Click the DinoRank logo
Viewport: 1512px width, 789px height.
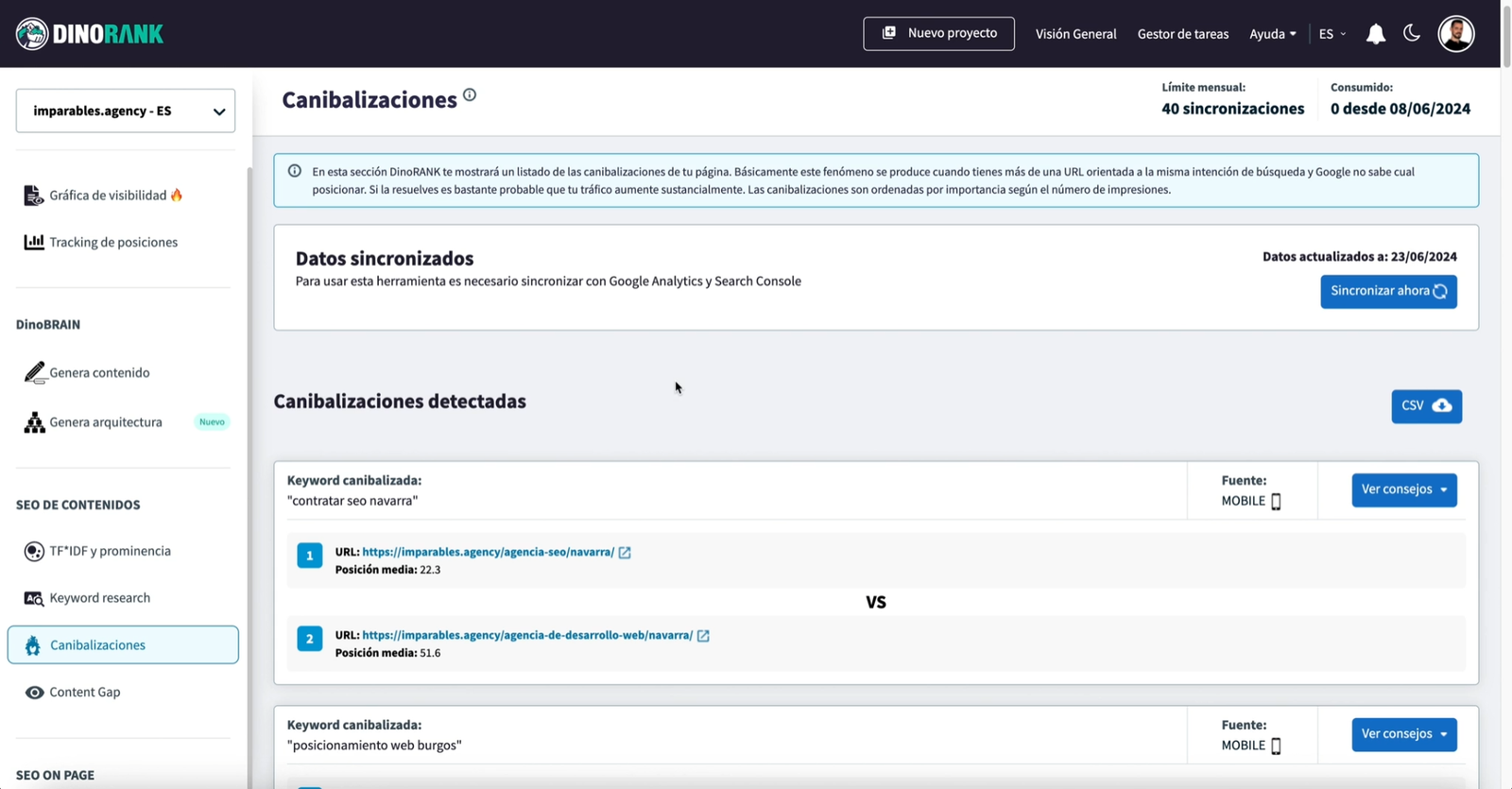(90, 34)
